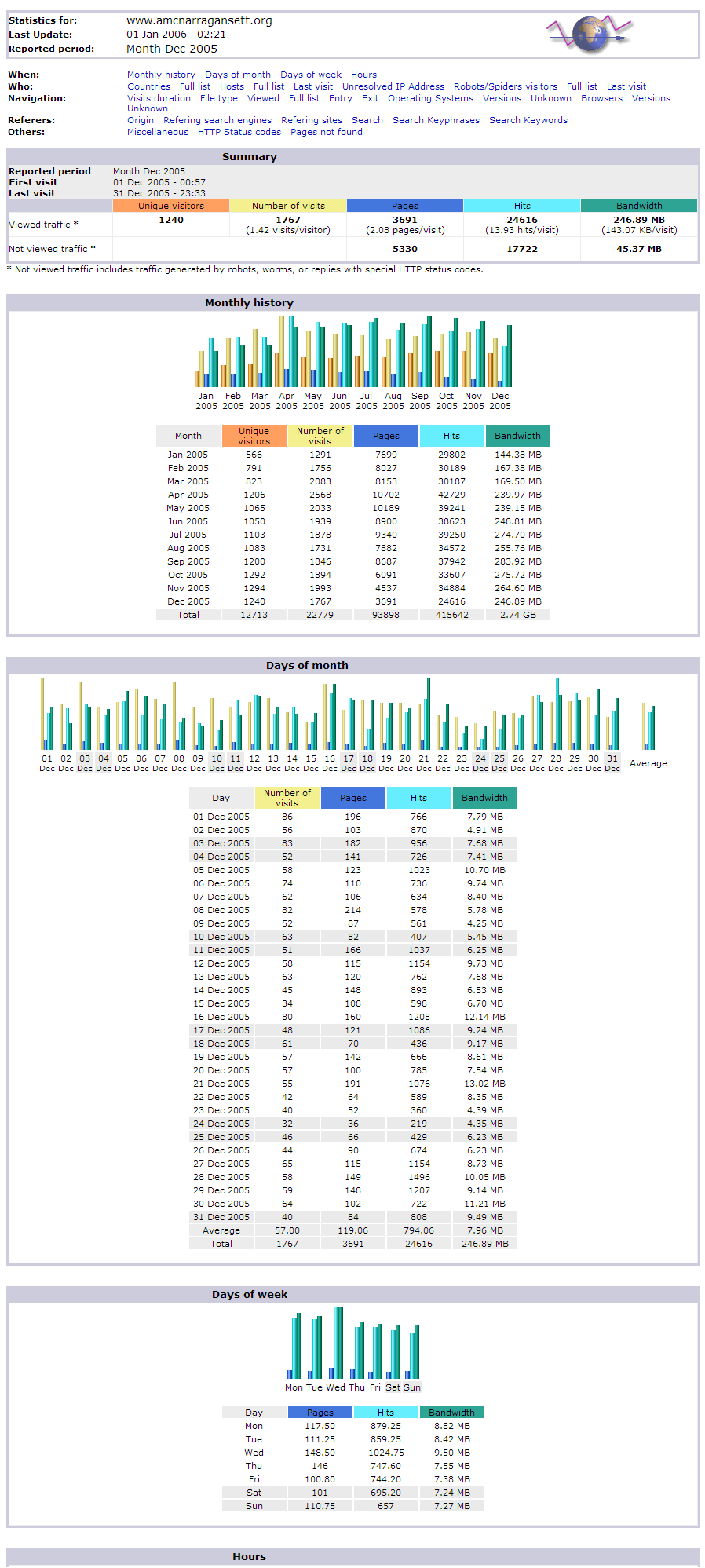Click orange Unique visitors header in Summary

[x=171, y=206]
